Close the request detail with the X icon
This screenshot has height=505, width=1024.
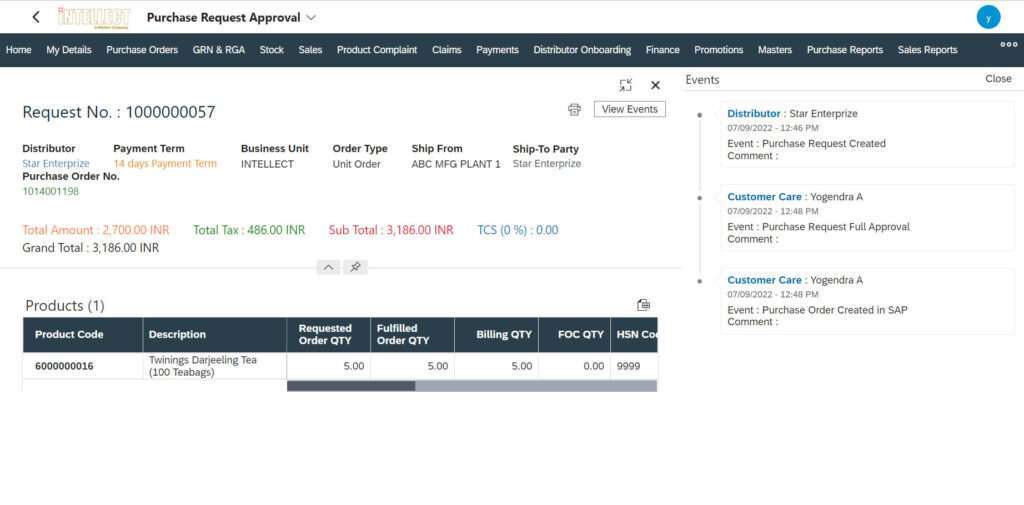[x=656, y=86]
